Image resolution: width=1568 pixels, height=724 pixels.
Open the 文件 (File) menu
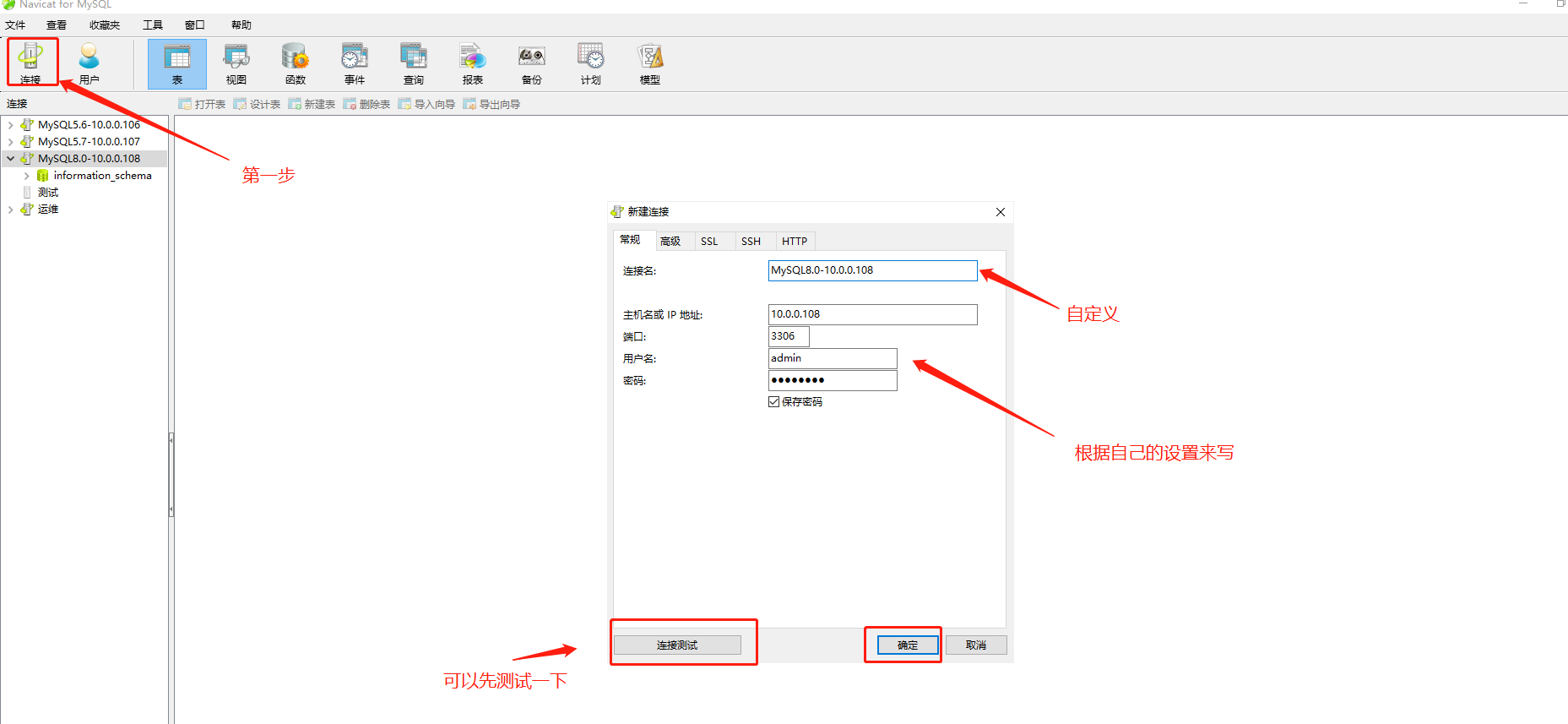(x=15, y=25)
